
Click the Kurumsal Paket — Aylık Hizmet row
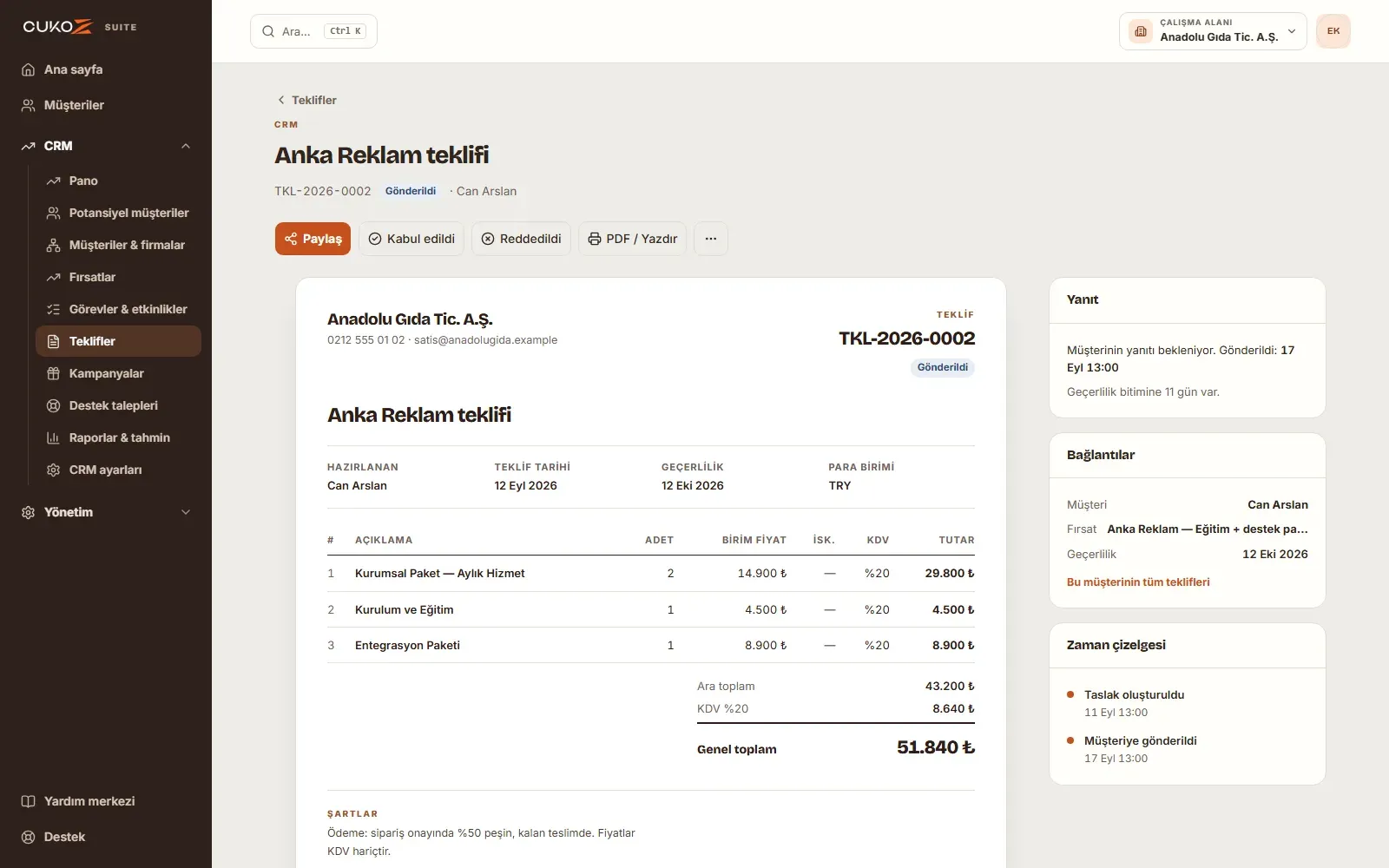[x=651, y=574]
